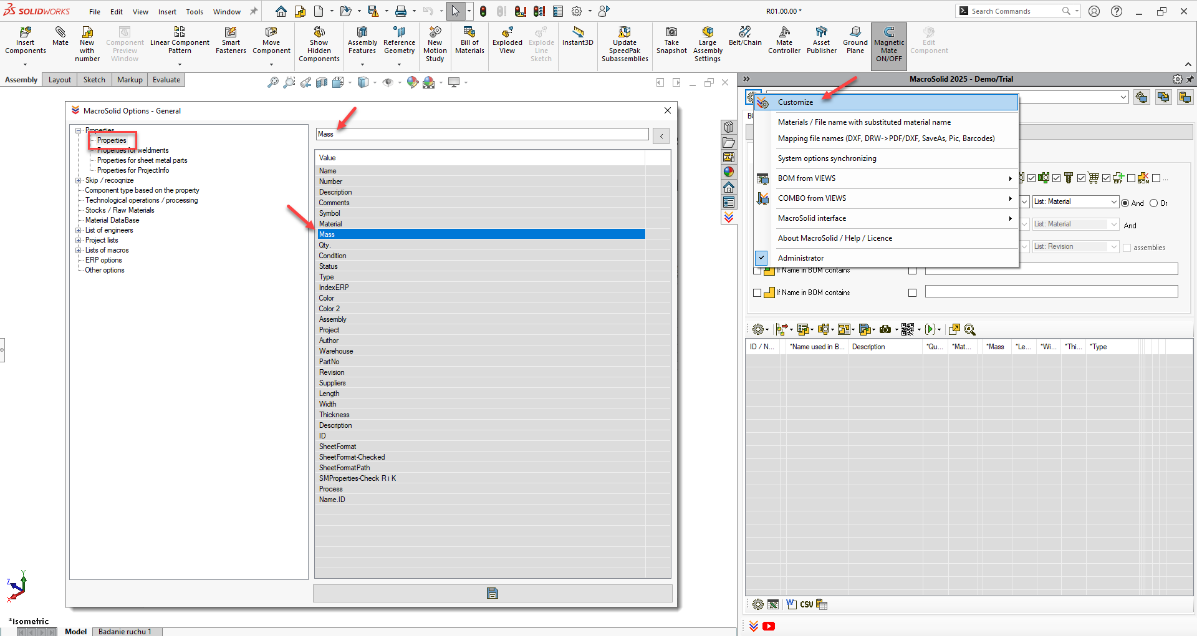
Task: Start a New Motion Study
Action: point(435,44)
